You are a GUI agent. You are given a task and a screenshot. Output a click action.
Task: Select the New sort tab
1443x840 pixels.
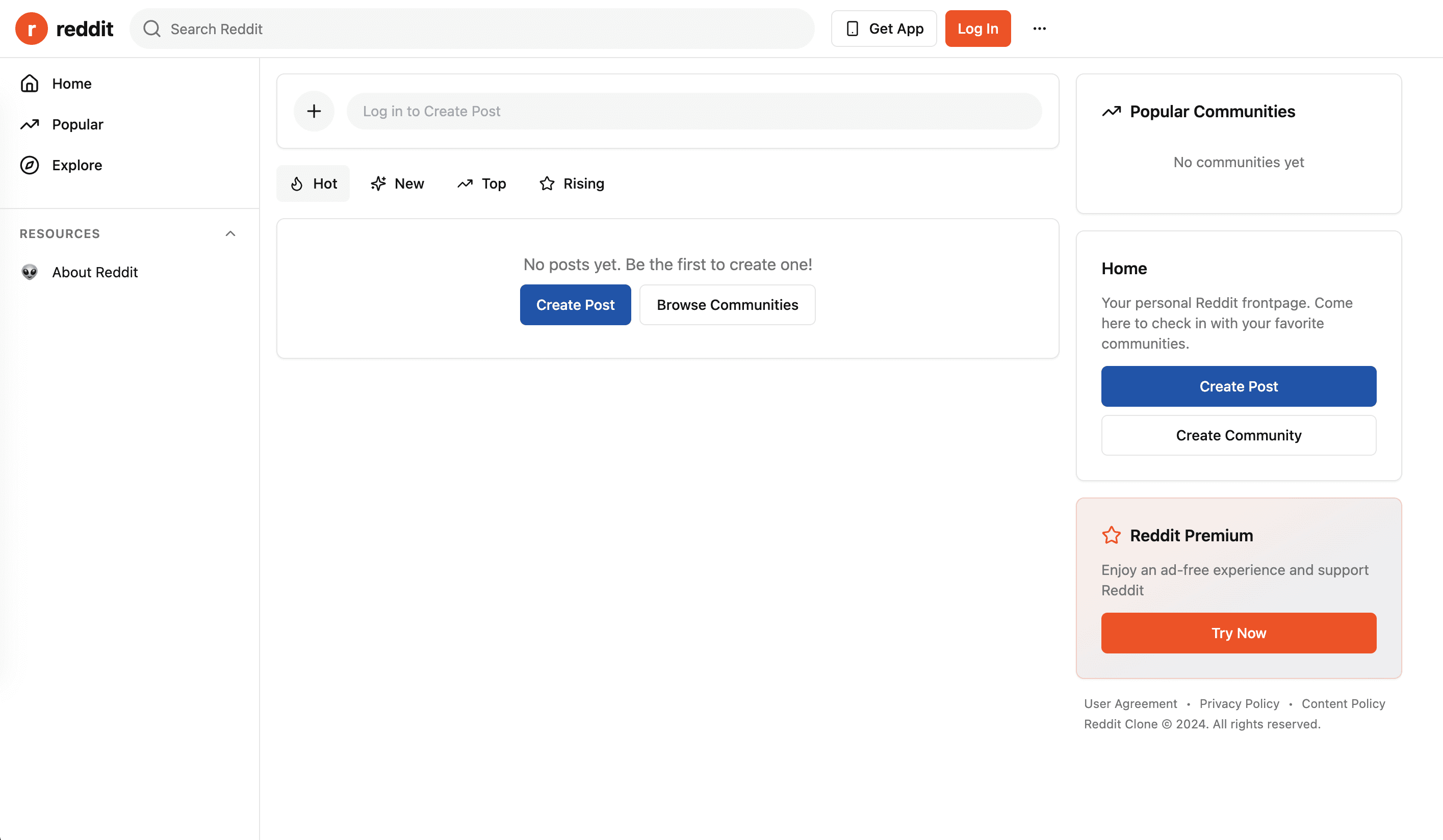coord(397,184)
